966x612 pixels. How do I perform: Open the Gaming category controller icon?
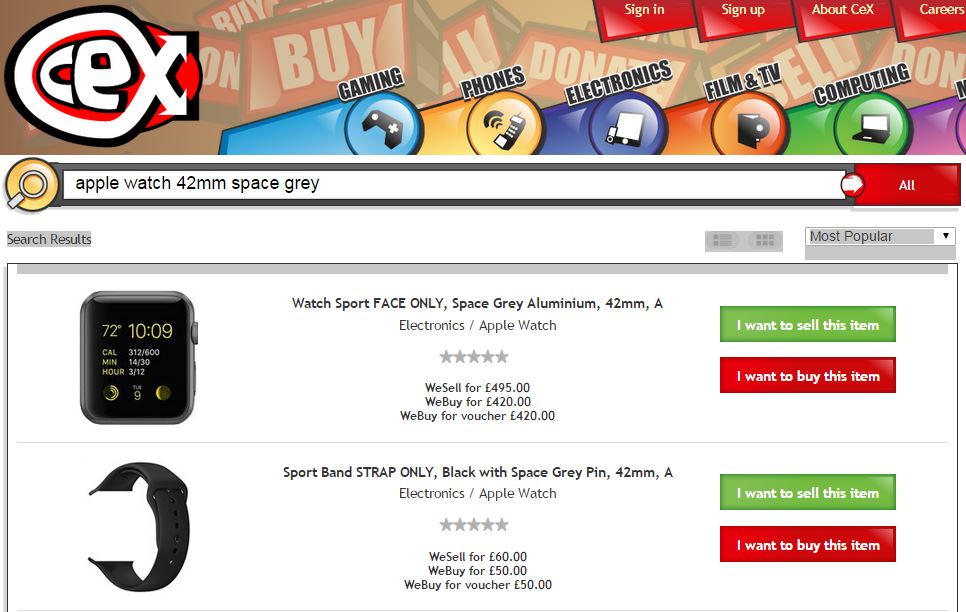coord(384,126)
